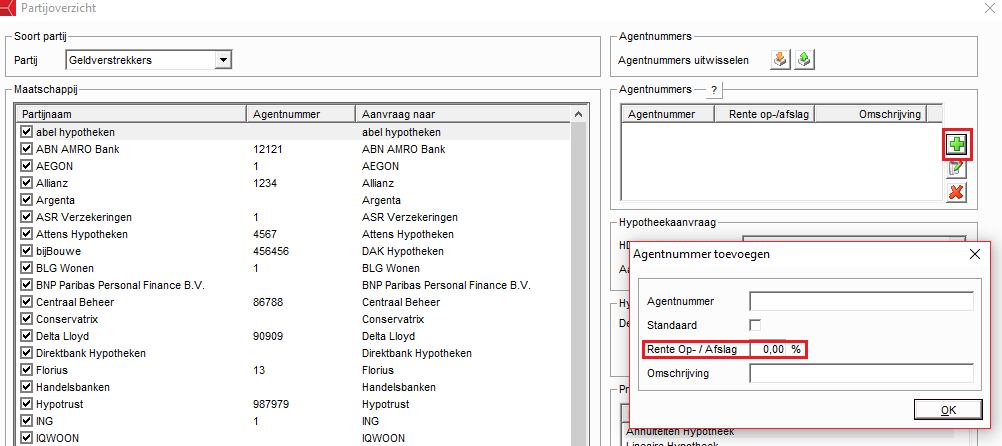Select the Centraal Beheer party name
The width and height of the screenshot is (1002, 446).
[x=75, y=302]
